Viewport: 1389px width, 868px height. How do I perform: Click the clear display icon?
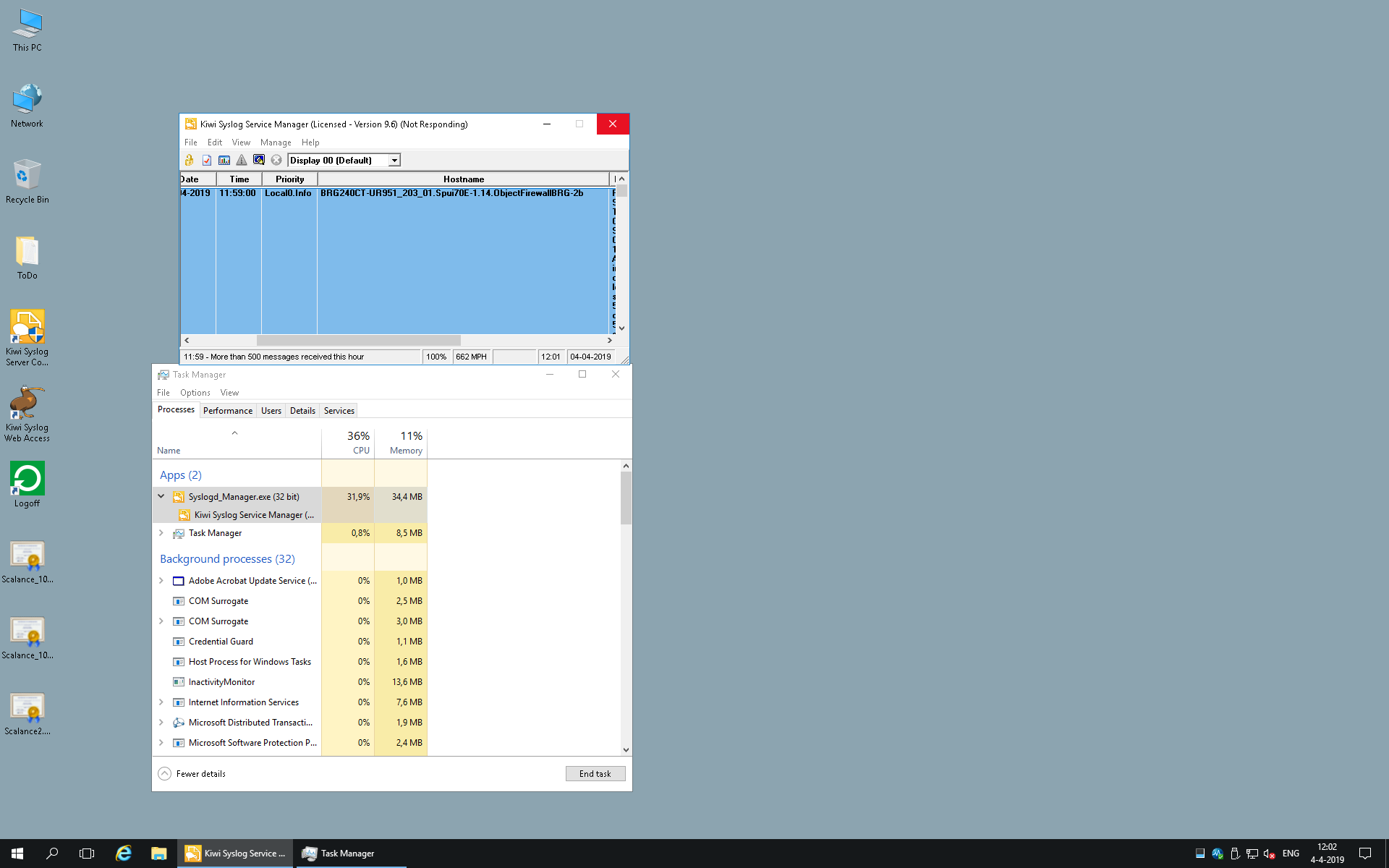pyautogui.click(x=259, y=160)
